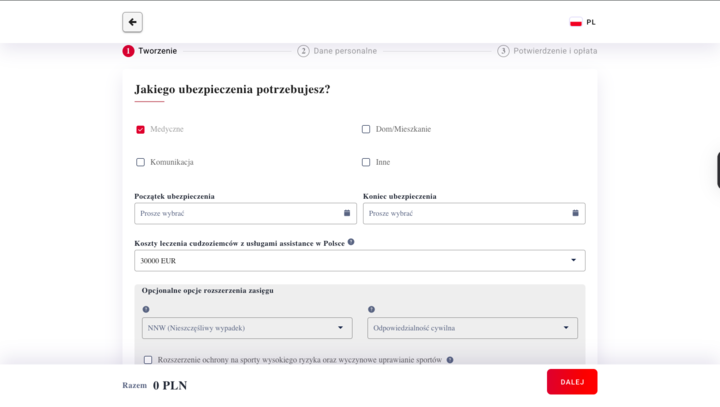This screenshot has height=407, width=720.
Task: Click the back arrow button
Action: (x=132, y=22)
